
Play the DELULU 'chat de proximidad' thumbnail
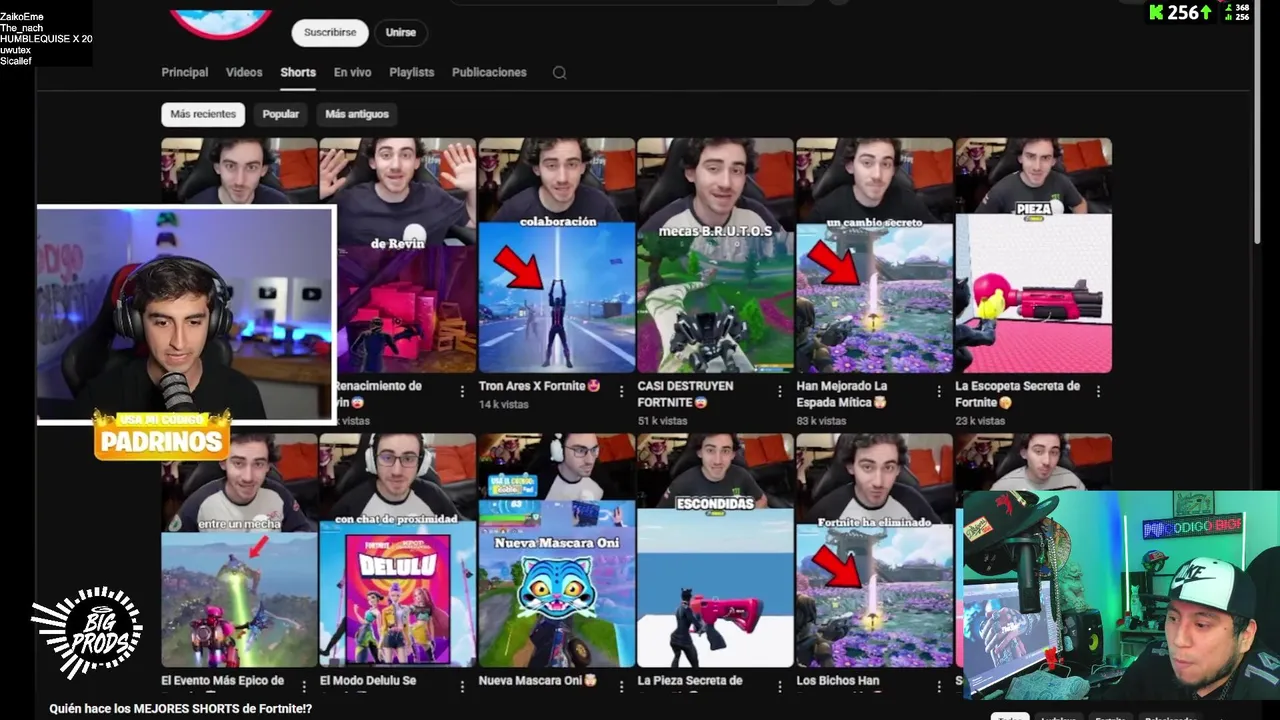click(x=398, y=550)
